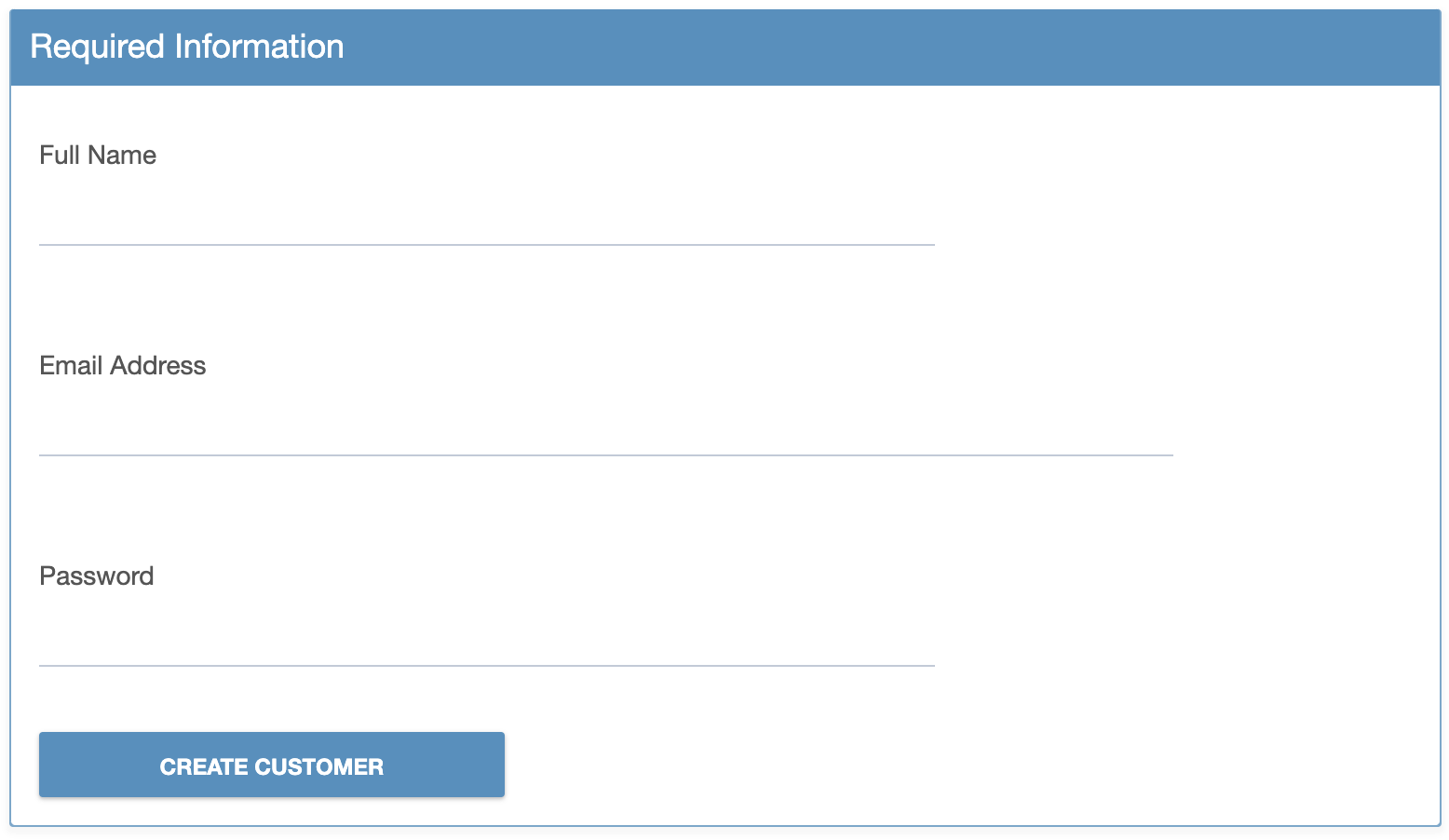This screenshot has height=840, width=1449.
Task: Select the Full Name label
Action: pos(97,156)
